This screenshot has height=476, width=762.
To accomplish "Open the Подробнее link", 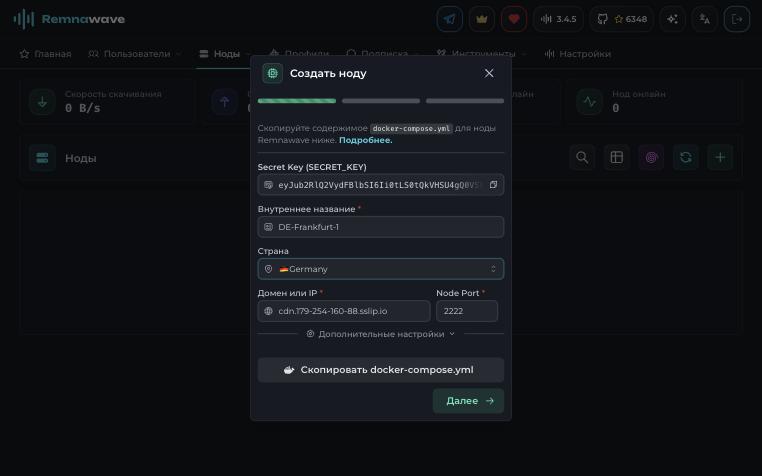I will point(365,141).
